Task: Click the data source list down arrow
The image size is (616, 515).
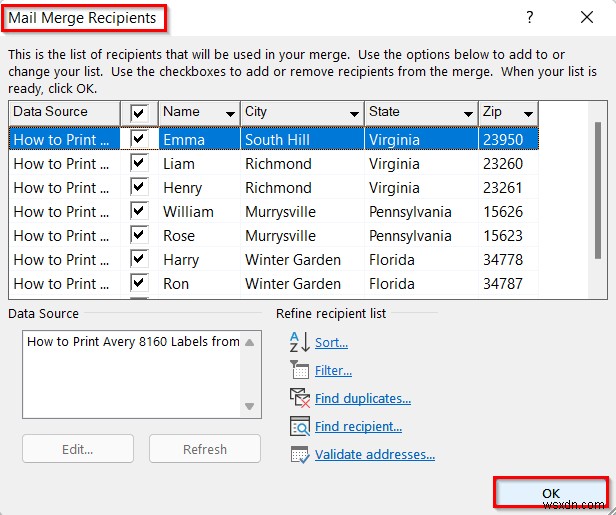Action: (249, 406)
